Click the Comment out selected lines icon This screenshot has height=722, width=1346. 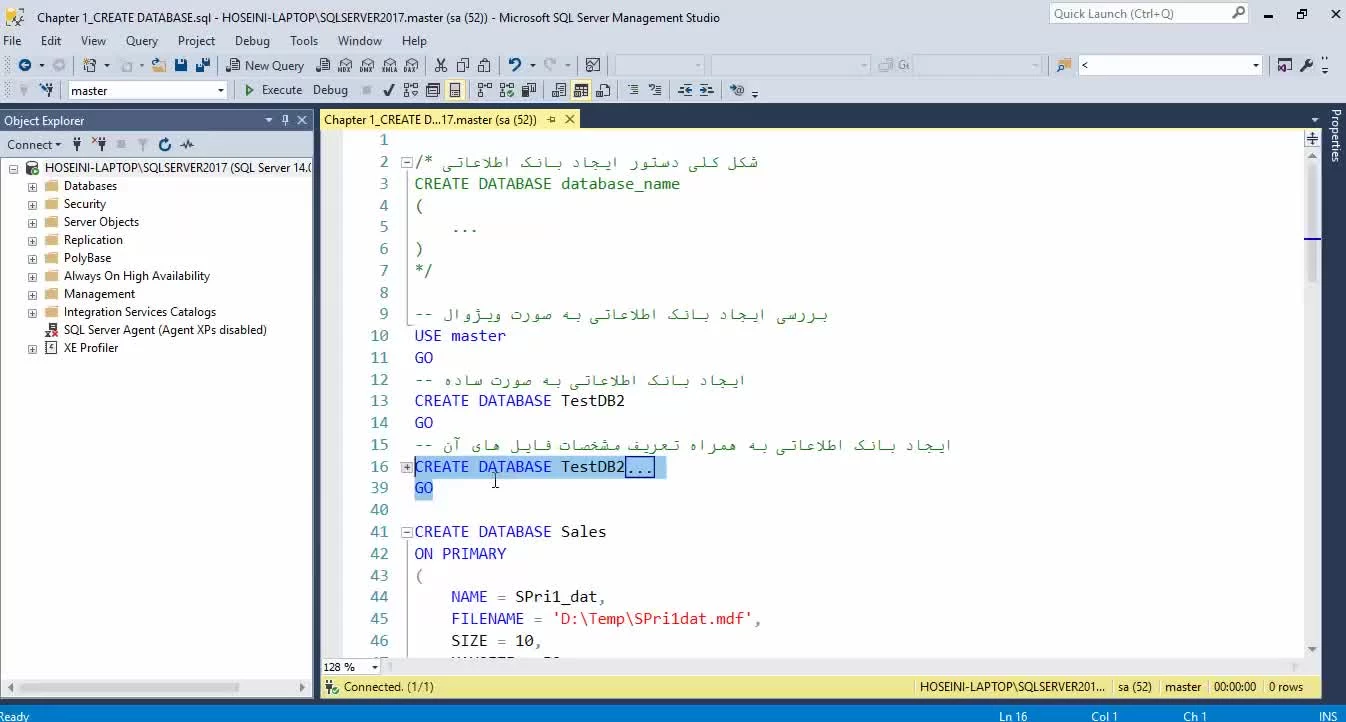pos(633,90)
